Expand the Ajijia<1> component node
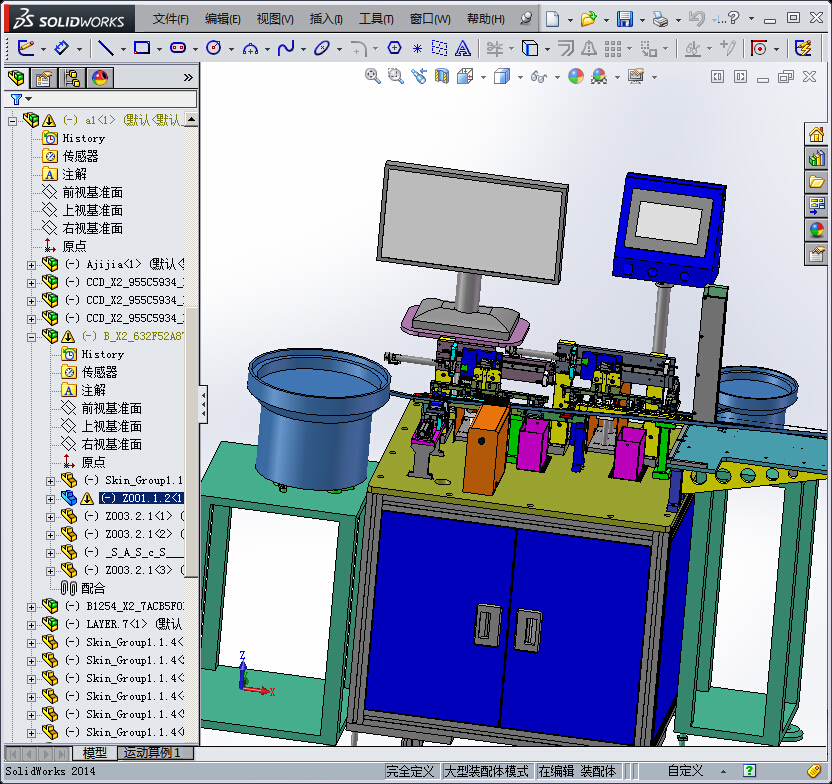Image resolution: width=832 pixels, height=784 pixels. [31, 264]
